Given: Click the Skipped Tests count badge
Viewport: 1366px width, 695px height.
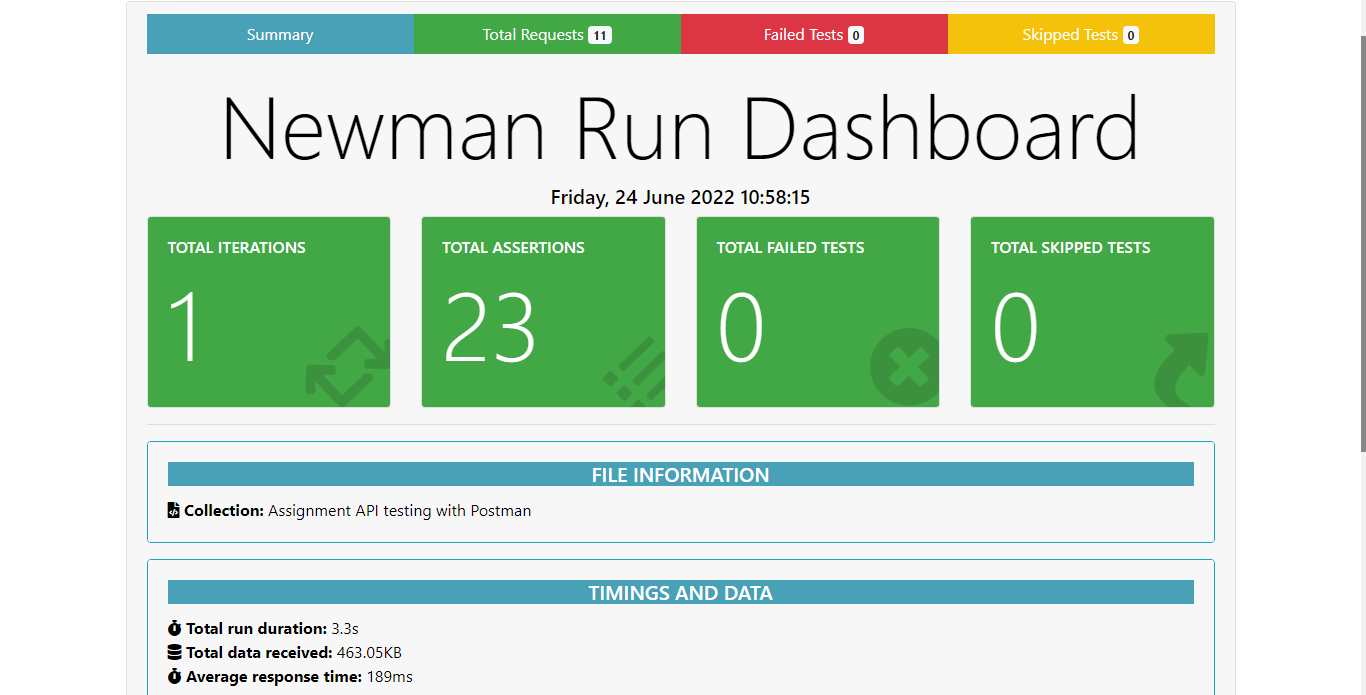Looking at the screenshot, I should pos(1131,35).
